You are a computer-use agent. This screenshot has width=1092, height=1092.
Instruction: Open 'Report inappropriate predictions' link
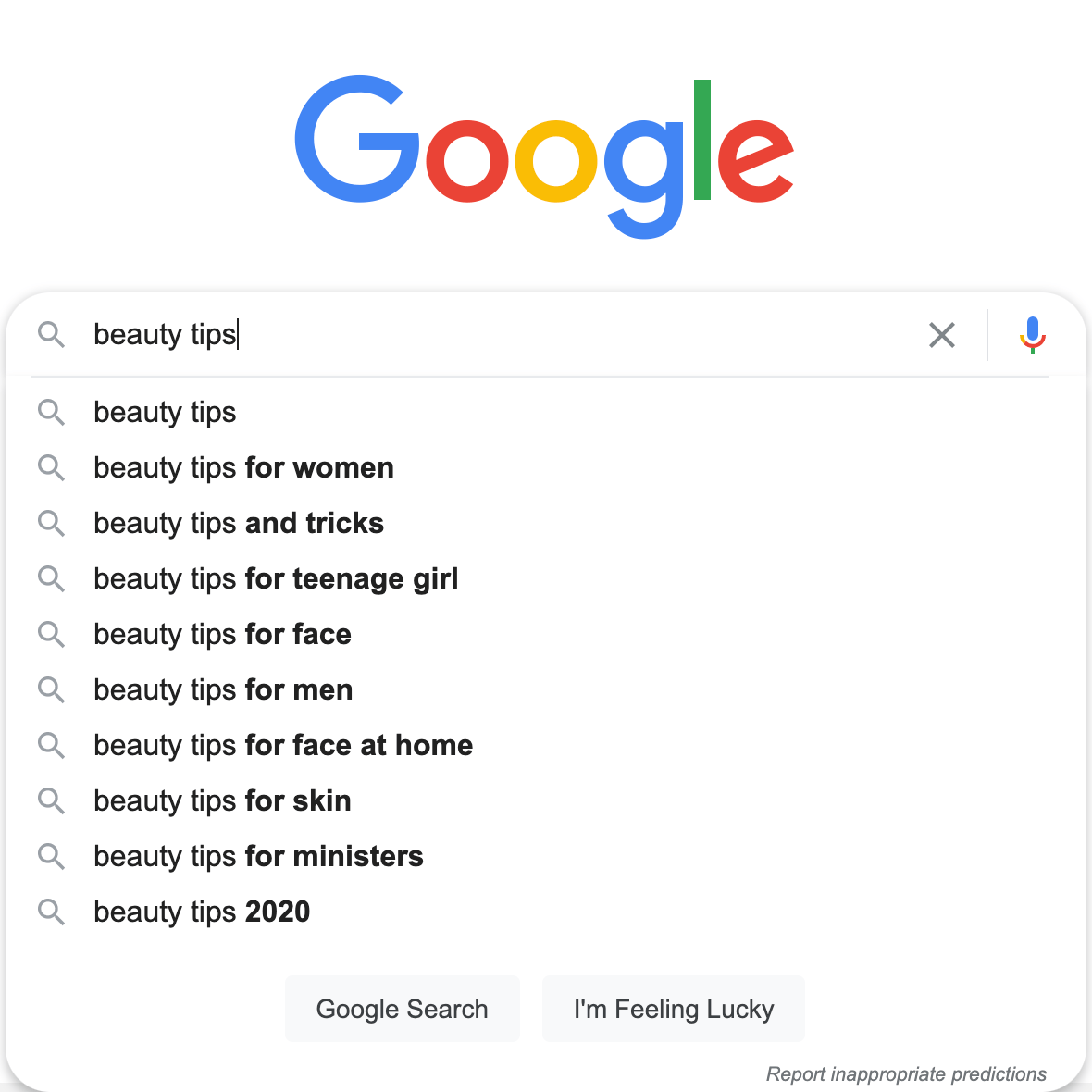click(906, 1073)
